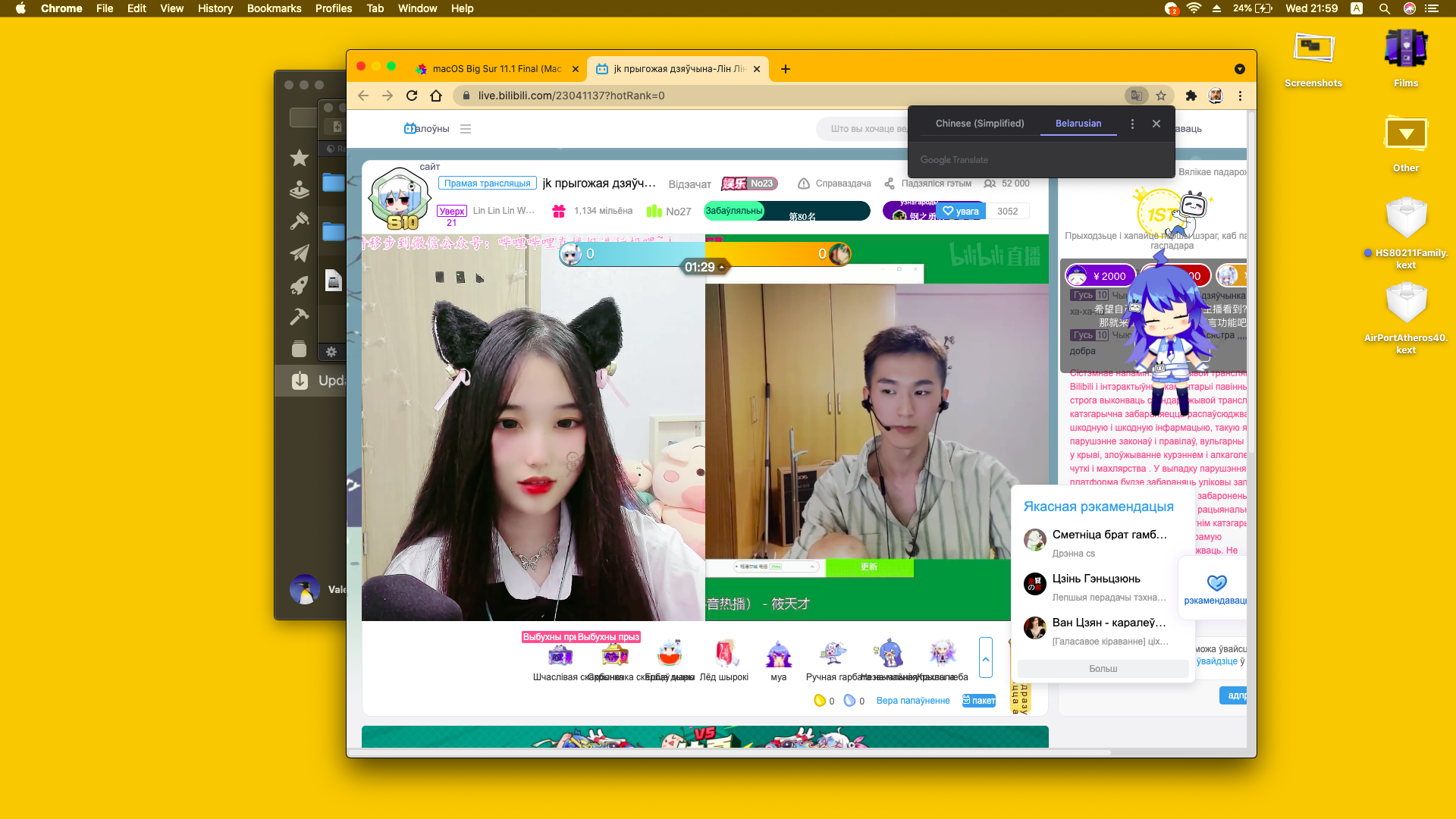Click the silver coin balance icon
This screenshot has width=1456, height=819.
pos(849,701)
